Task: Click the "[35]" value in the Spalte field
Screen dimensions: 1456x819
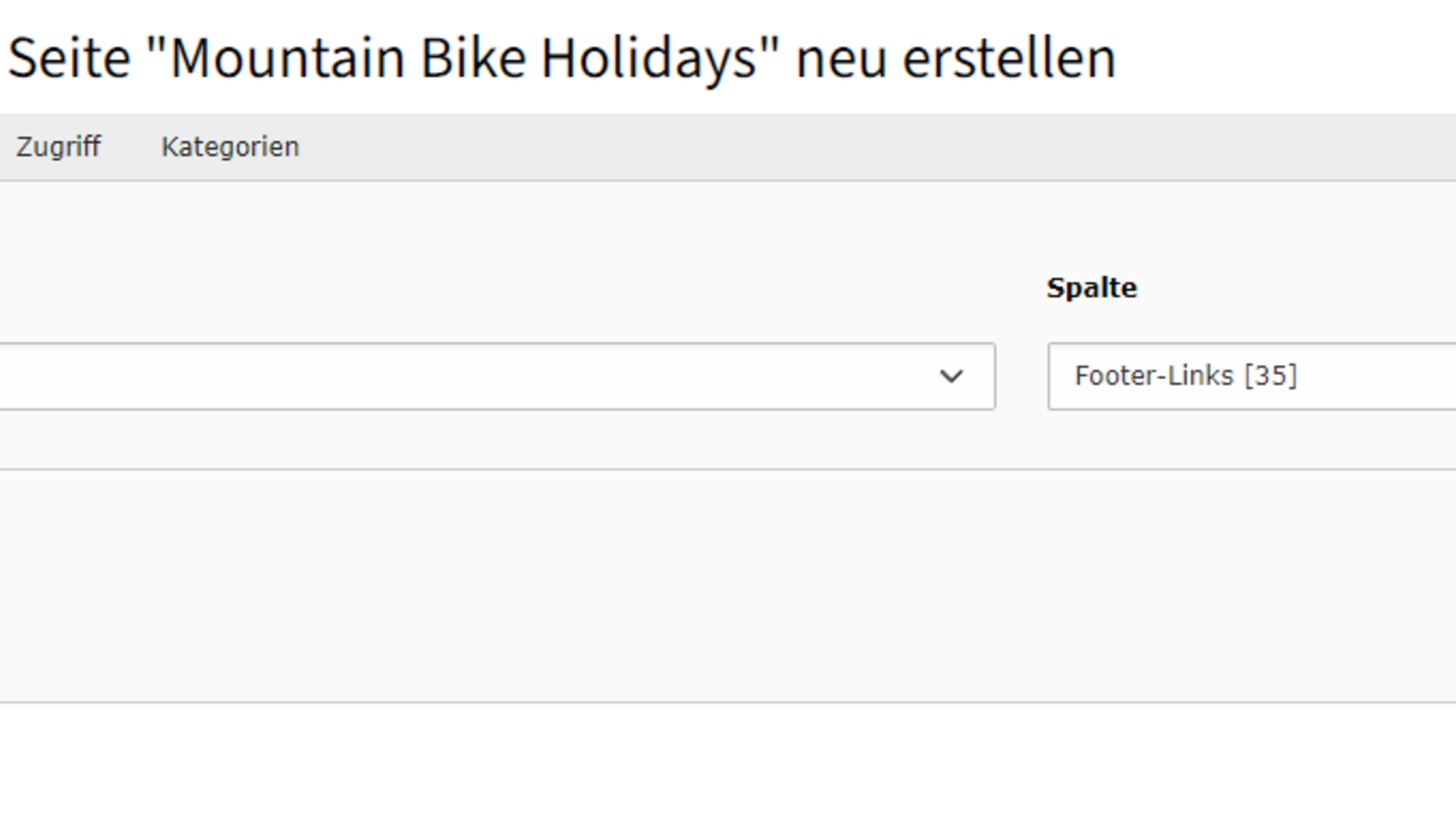Action: 1271,376
